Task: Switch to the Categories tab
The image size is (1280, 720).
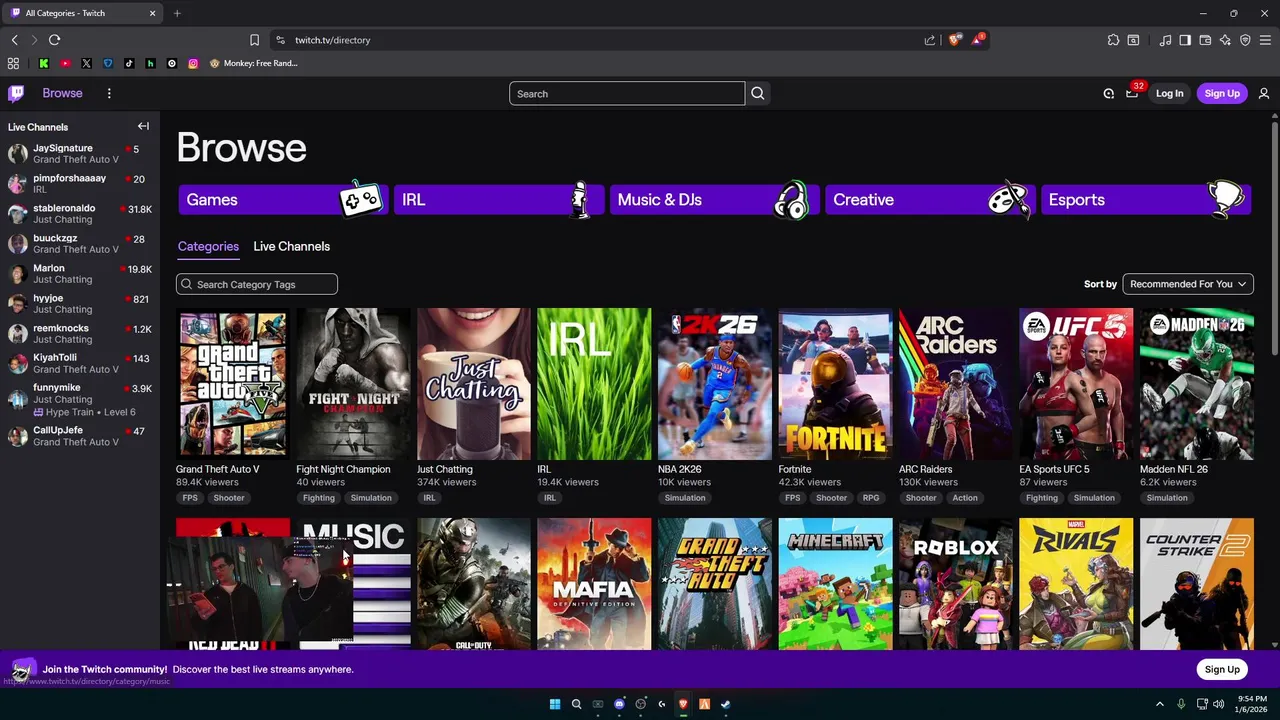Action: 208,246
